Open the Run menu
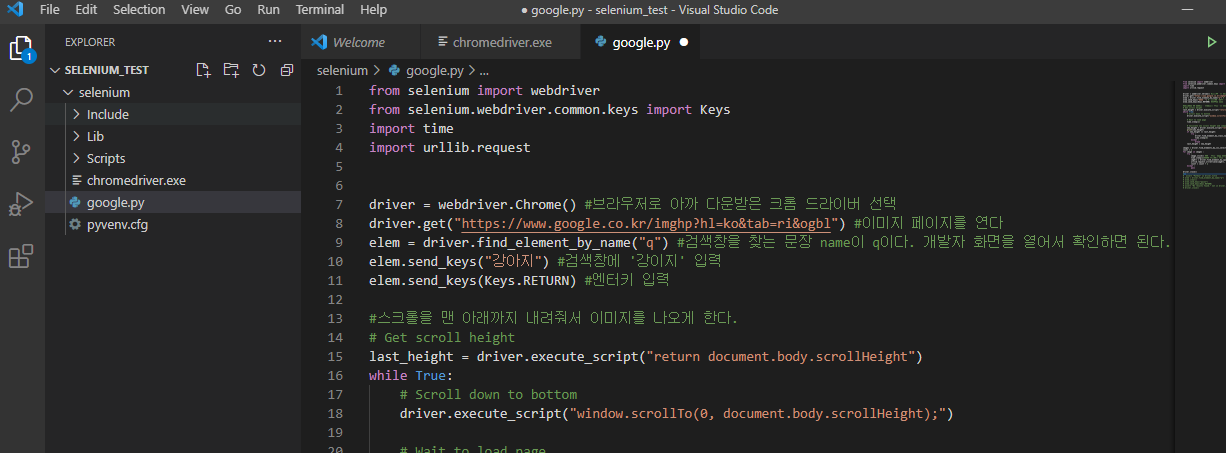This screenshot has height=453, width=1226. 268,10
